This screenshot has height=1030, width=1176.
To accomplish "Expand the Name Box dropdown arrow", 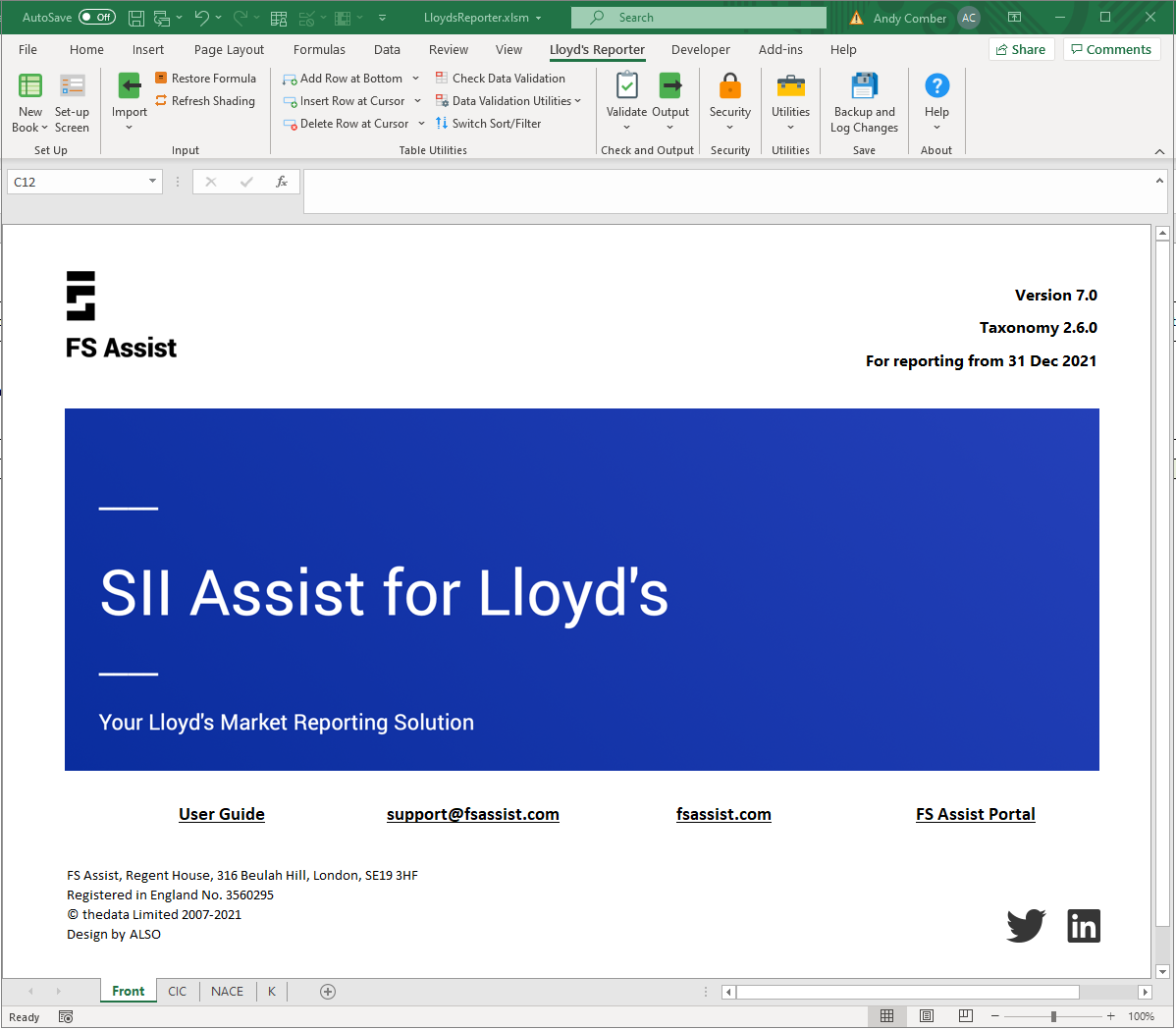I will point(152,181).
